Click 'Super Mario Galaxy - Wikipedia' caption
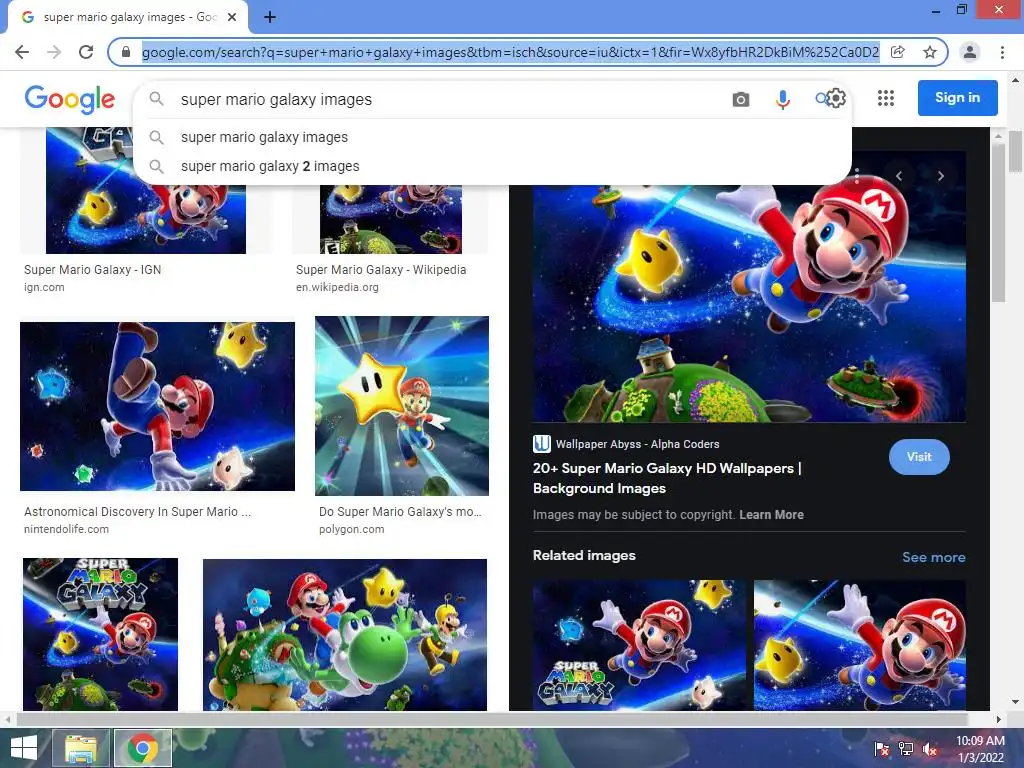 click(x=381, y=270)
